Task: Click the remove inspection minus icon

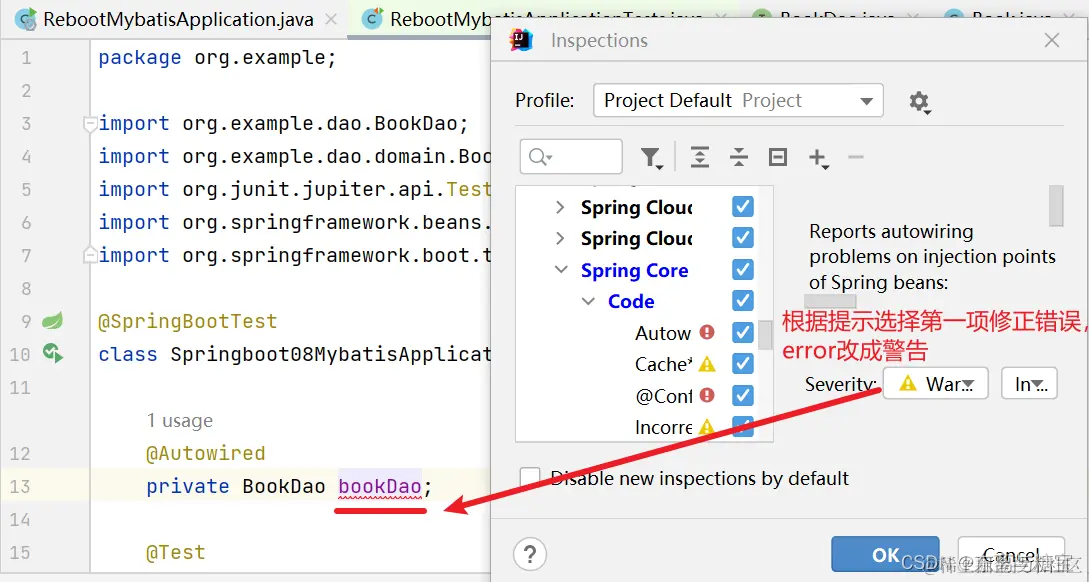Action: coord(856,158)
